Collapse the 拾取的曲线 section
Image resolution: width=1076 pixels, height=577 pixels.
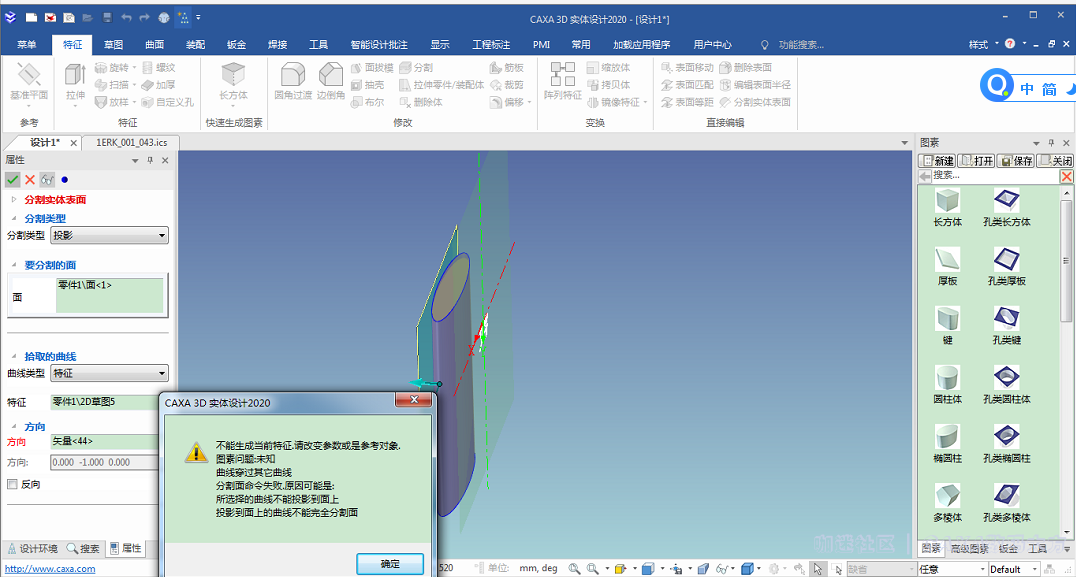click(14, 356)
